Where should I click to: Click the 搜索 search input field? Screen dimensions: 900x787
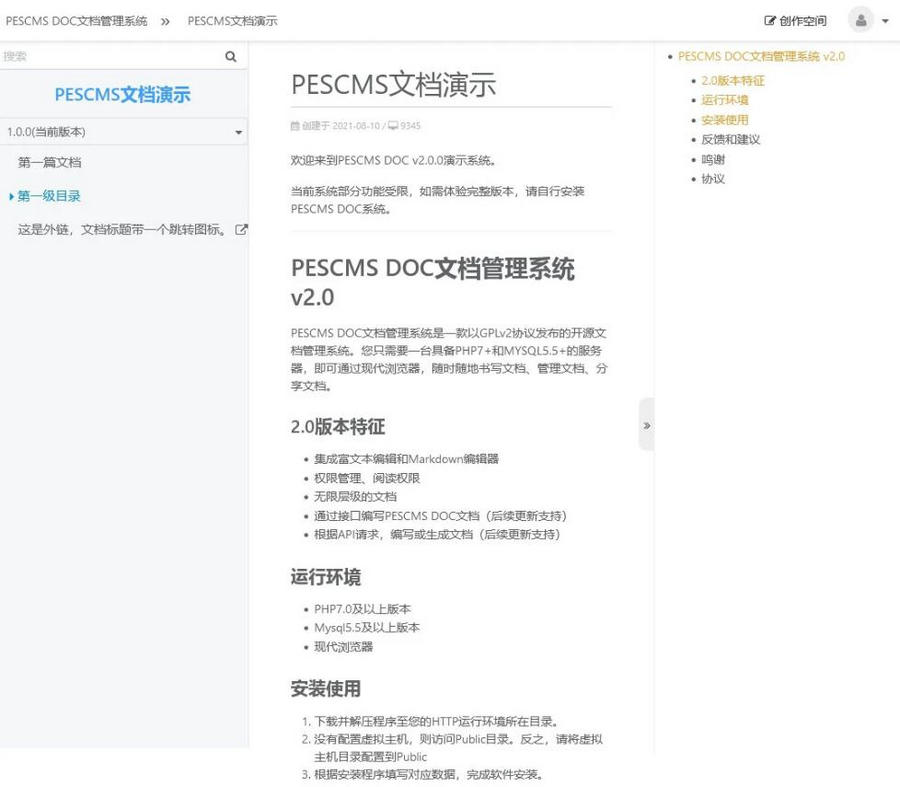110,56
